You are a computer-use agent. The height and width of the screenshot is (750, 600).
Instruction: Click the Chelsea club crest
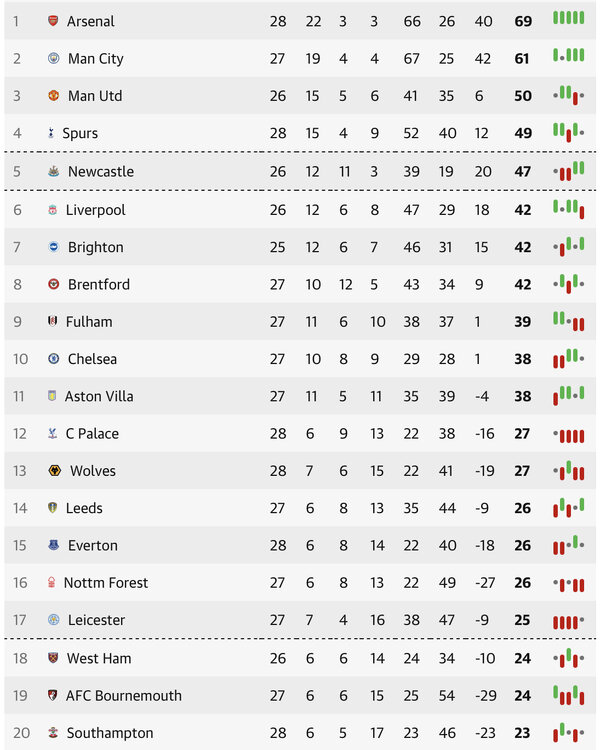[54, 359]
